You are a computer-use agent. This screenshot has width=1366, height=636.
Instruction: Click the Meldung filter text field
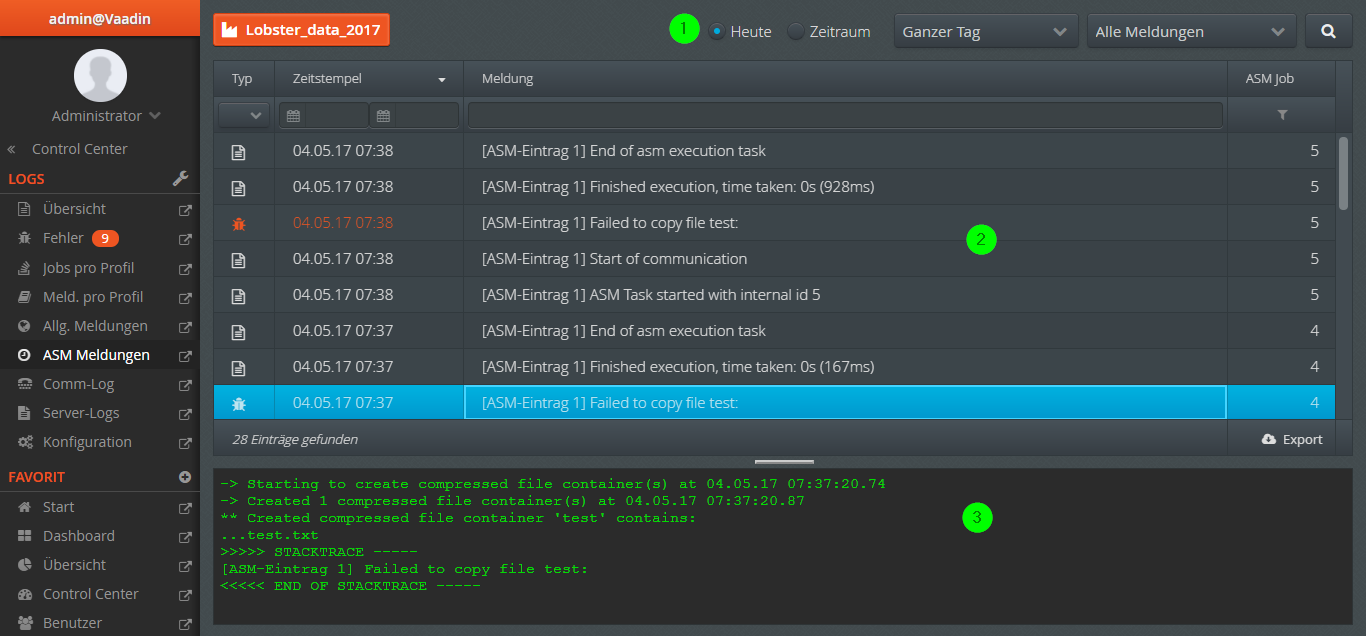845,115
